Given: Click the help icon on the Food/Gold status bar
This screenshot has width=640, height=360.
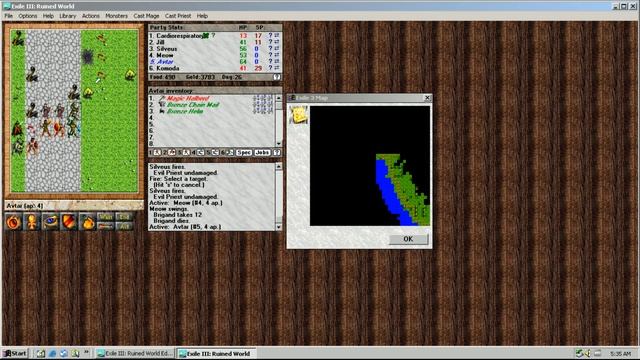Looking at the screenshot, I should [x=277, y=77].
